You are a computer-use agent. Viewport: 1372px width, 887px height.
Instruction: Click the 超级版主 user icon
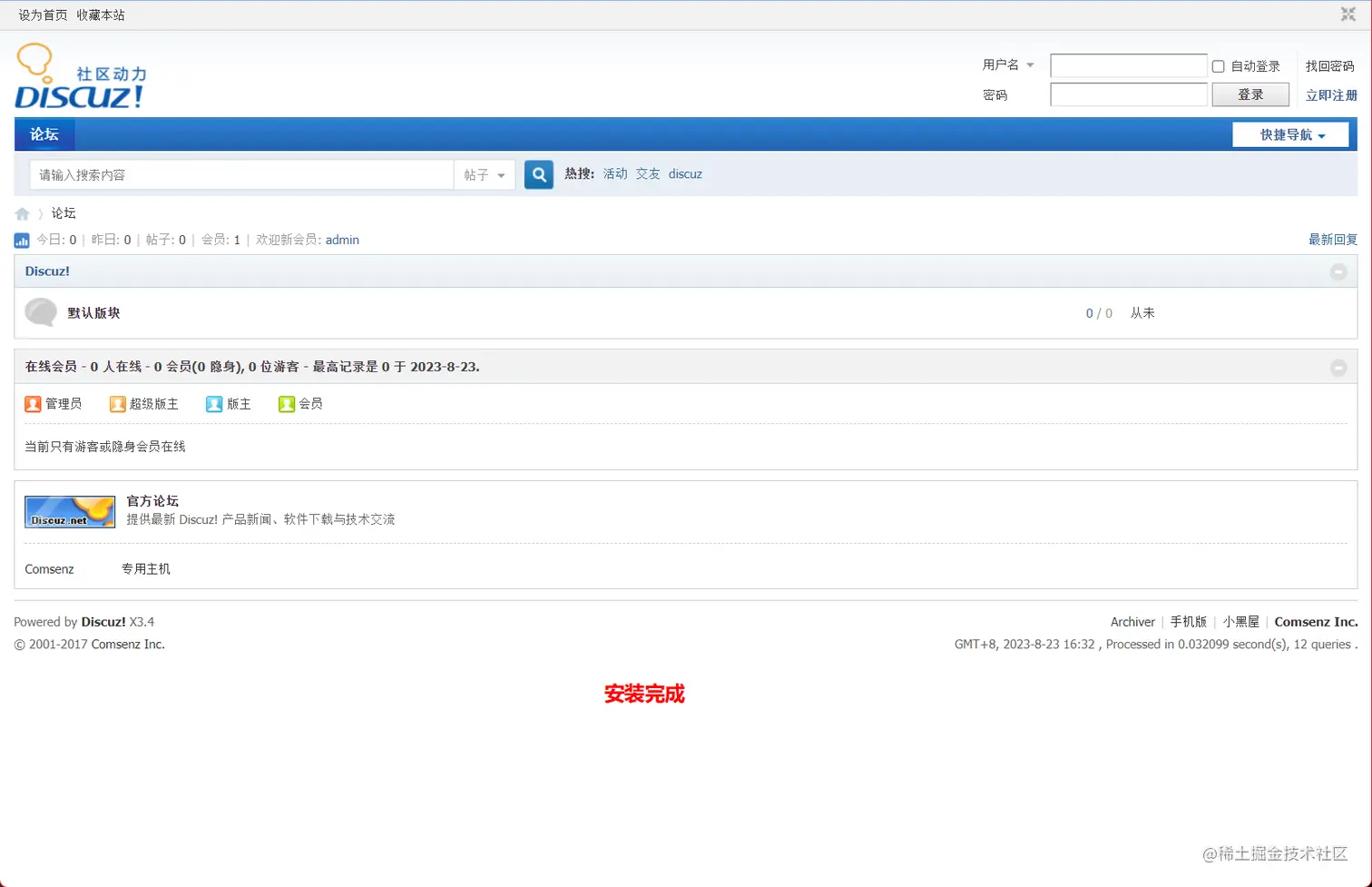[117, 404]
